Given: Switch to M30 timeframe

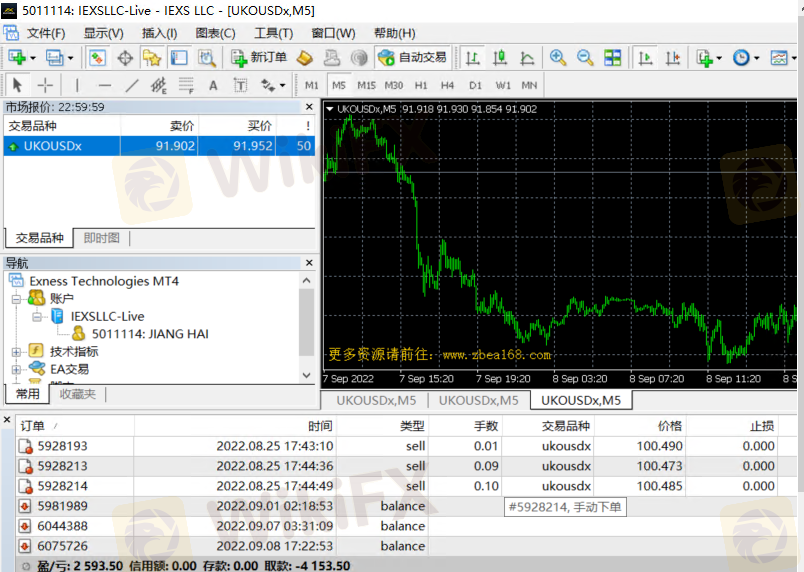Looking at the screenshot, I should coord(394,85).
